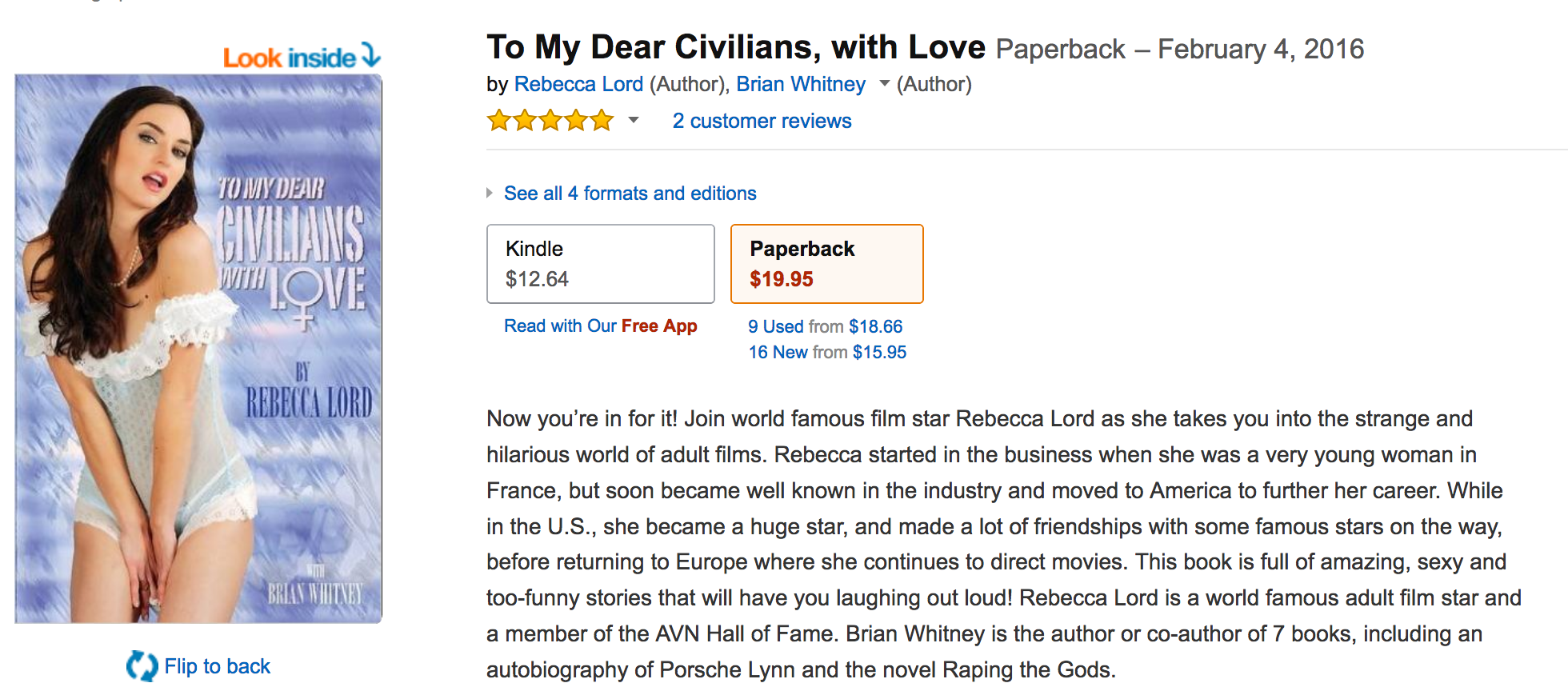View the 2 customer reviews
The height and width of the screenshot is (691, 1568).
tap(762, 121)
